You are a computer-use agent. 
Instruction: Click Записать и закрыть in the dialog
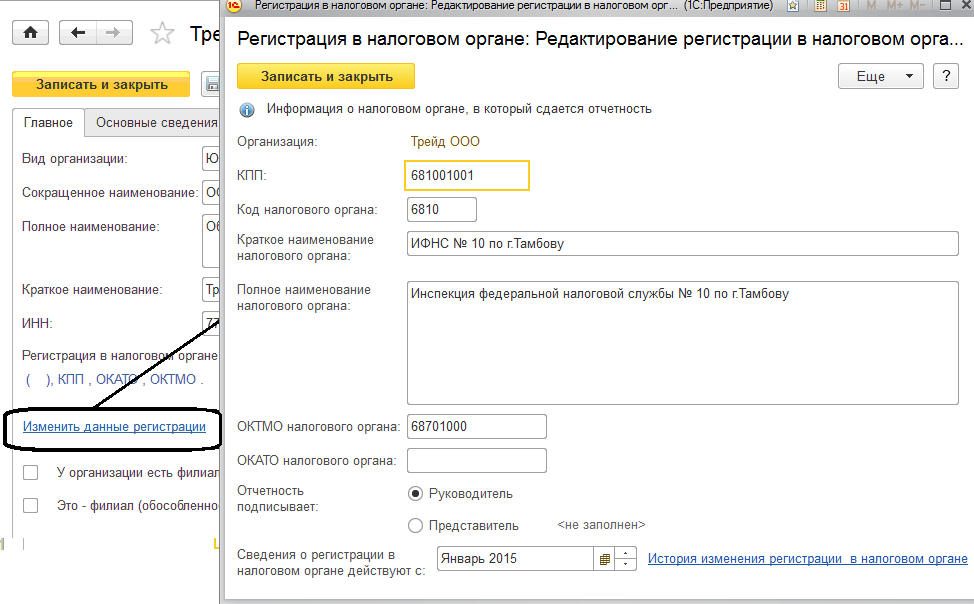tap(326, 76)
